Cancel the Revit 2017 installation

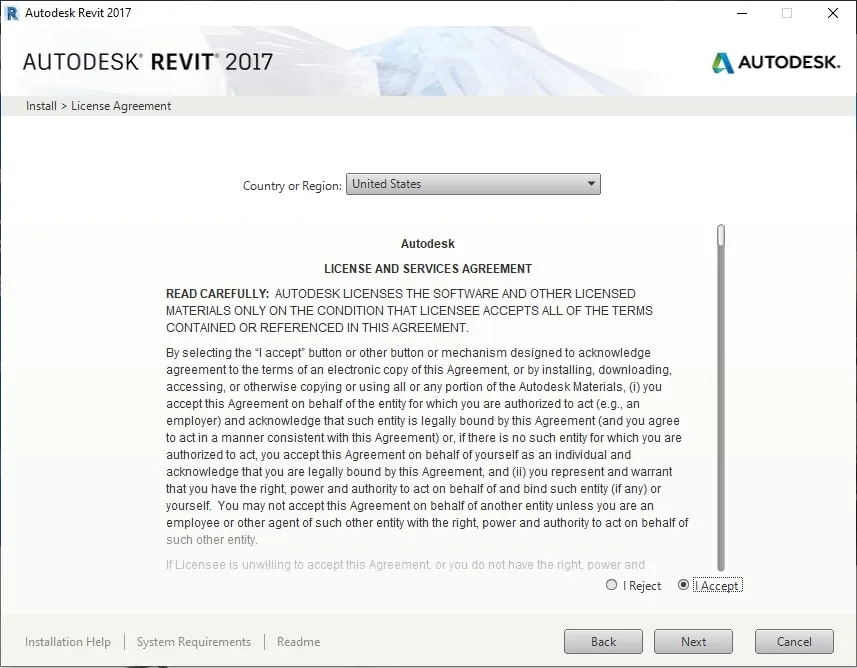793,641
